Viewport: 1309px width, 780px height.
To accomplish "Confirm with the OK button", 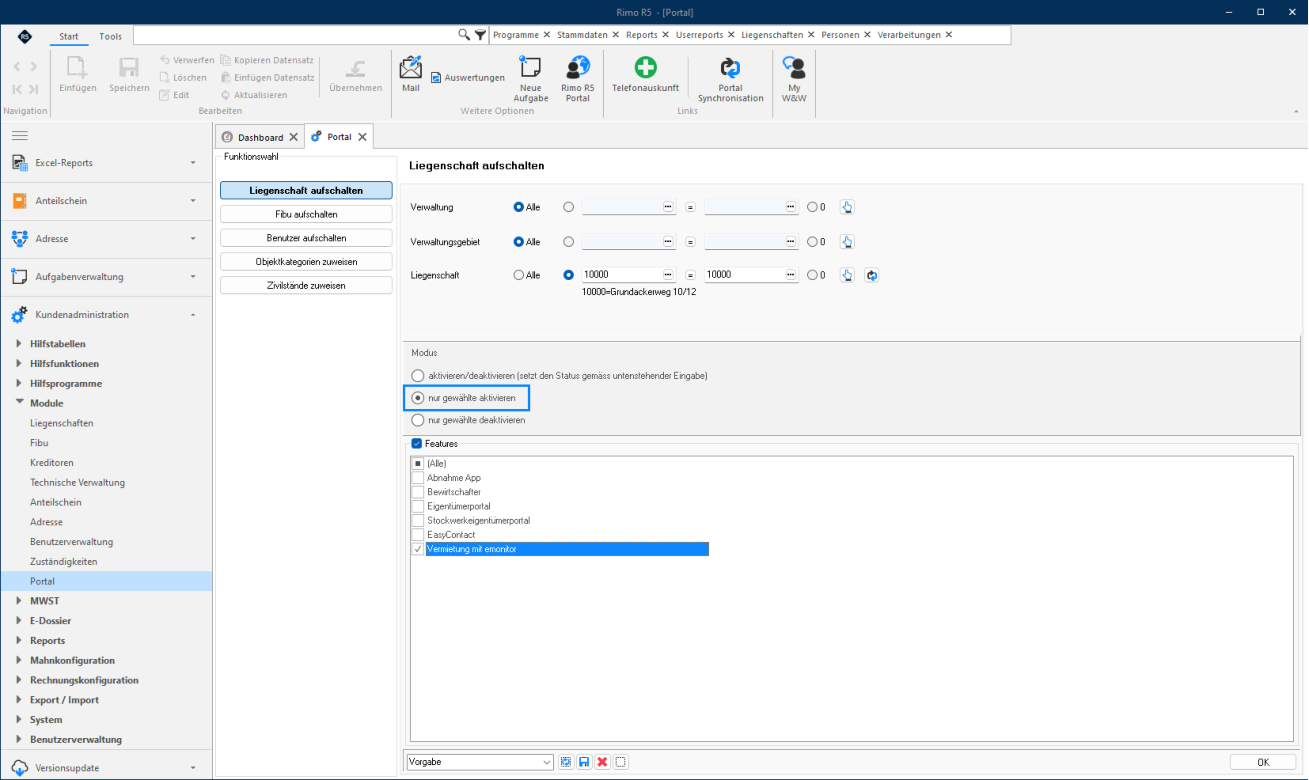I will (1262, 762).
